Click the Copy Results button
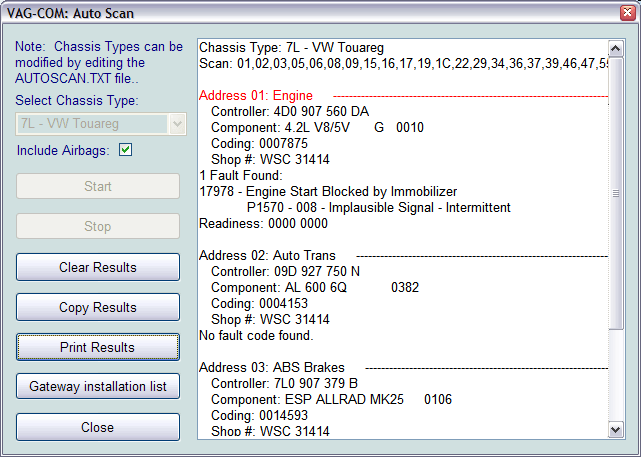The height and width of the screenshot is (457, 641). pyautogui.click(x=98, y=307)
